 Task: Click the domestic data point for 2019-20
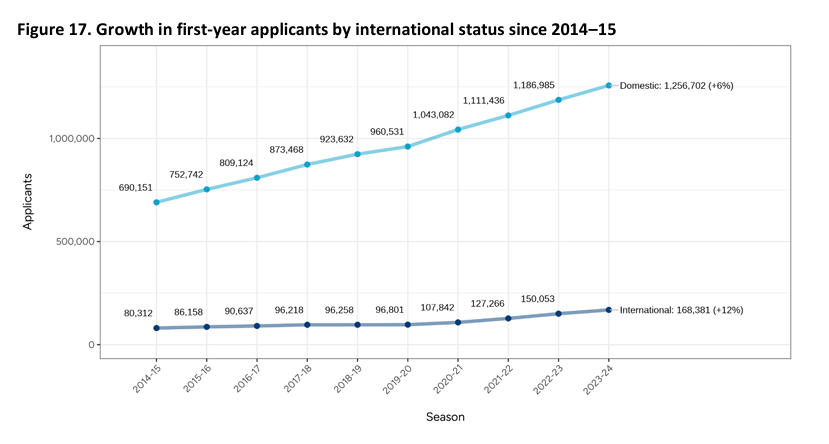pos(408,146)
